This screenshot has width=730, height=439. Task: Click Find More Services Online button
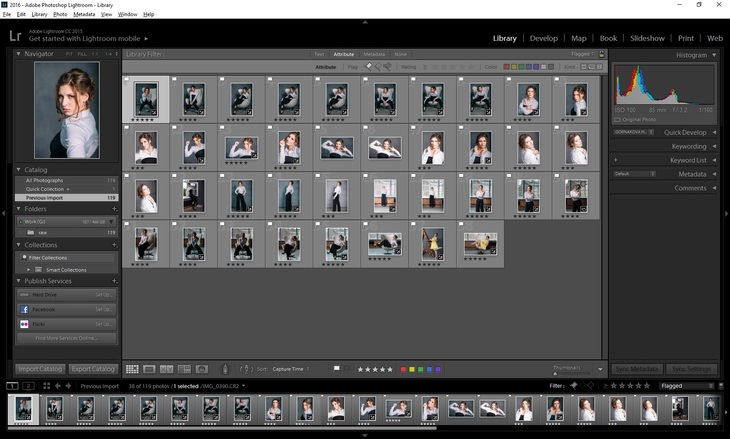[x=67, y=338]
